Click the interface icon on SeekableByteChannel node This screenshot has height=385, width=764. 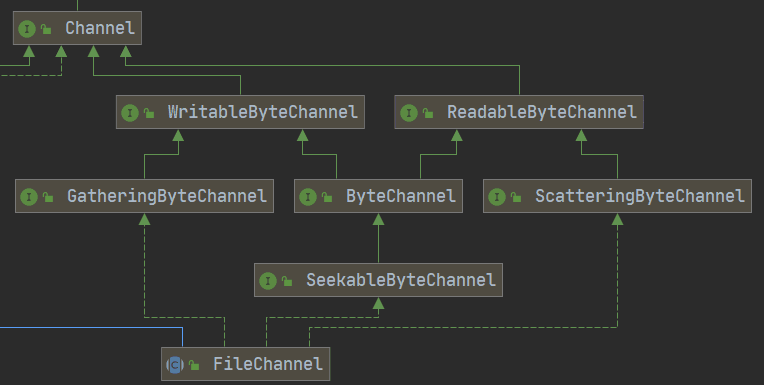click(x=268, y=281)
